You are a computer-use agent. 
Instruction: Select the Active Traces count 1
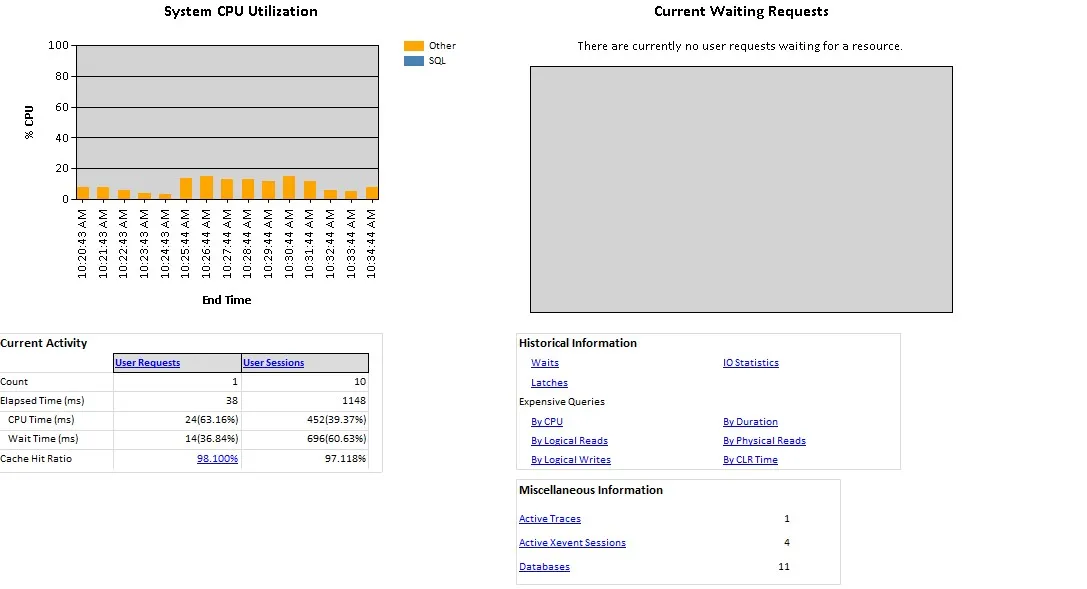pyautogui.click(x=787, y=518)
